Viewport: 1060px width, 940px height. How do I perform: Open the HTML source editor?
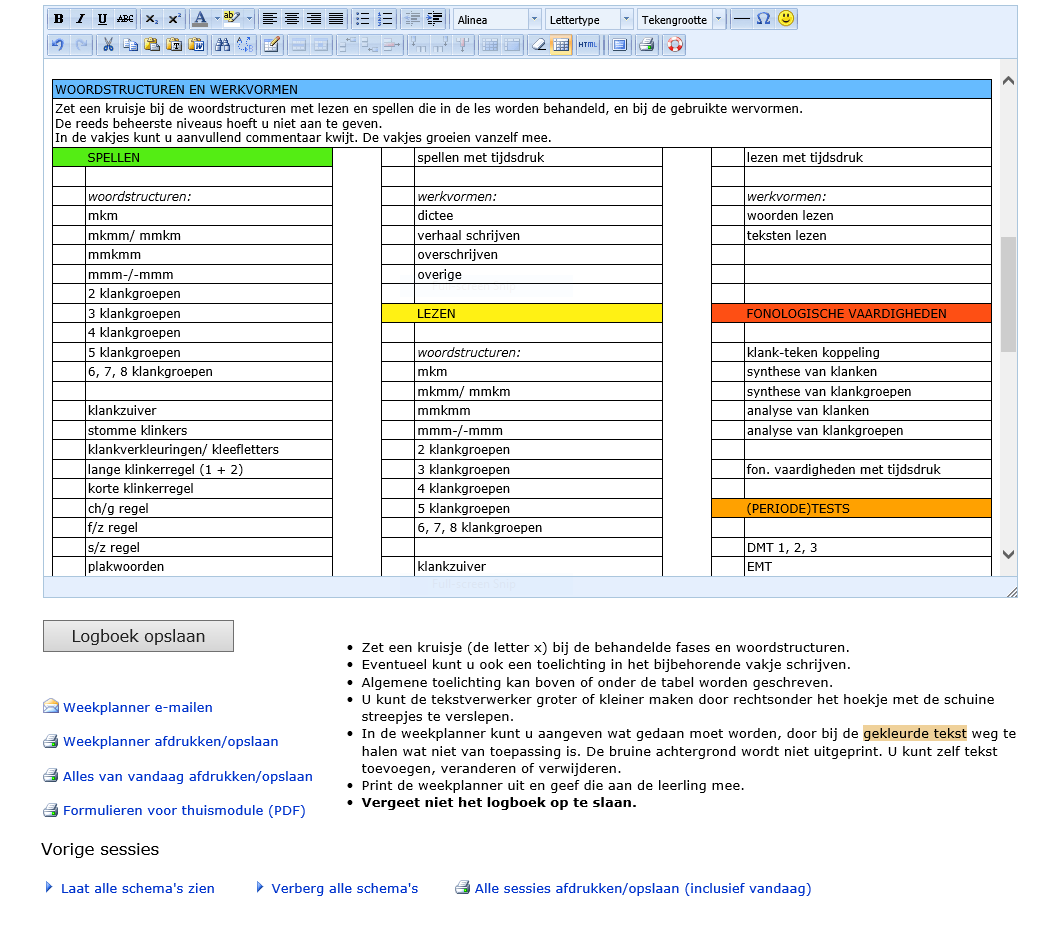[x=588, y=45]
